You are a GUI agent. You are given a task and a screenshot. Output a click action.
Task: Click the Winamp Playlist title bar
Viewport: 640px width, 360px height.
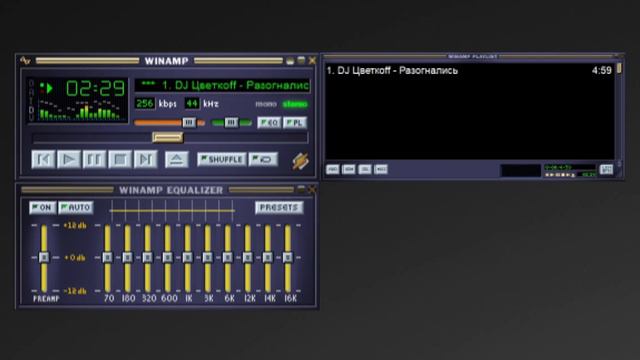tap(473, 56)
